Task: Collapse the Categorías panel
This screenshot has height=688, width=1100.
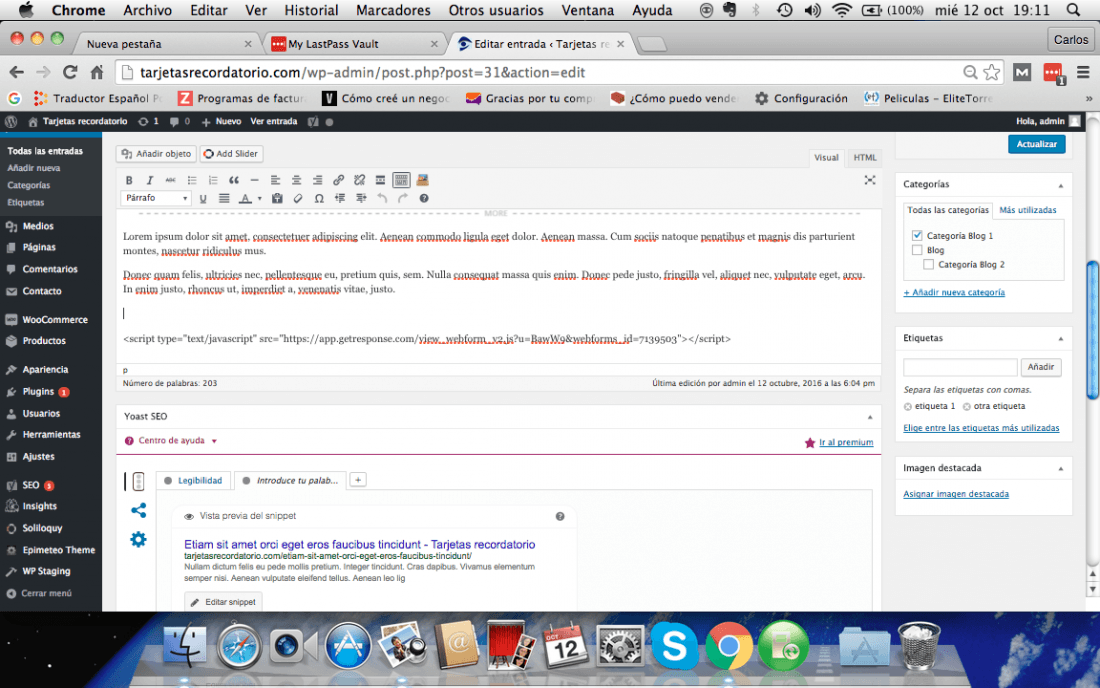Action: (x=1061, y=185)
